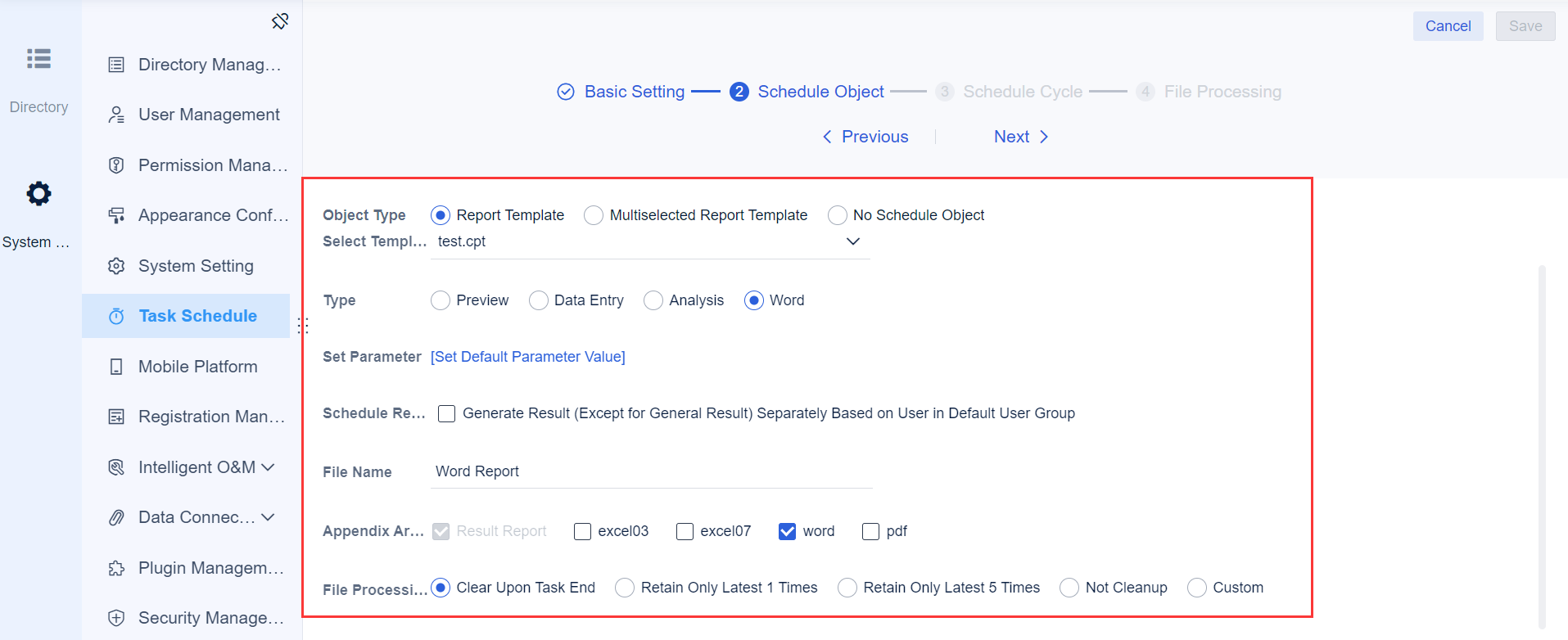Click the System gear icon
This screenshot has width=1568, height=640.
click(x=38, y=194)
